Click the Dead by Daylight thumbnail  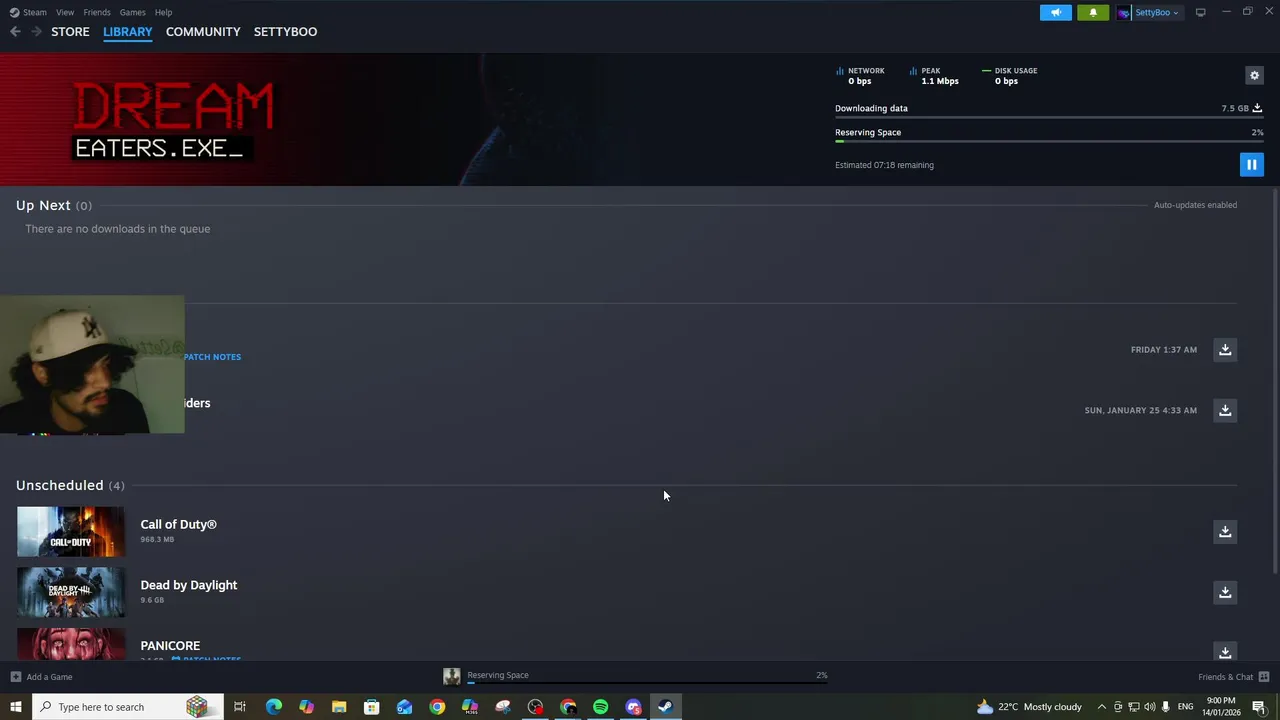tap(71, 592)
